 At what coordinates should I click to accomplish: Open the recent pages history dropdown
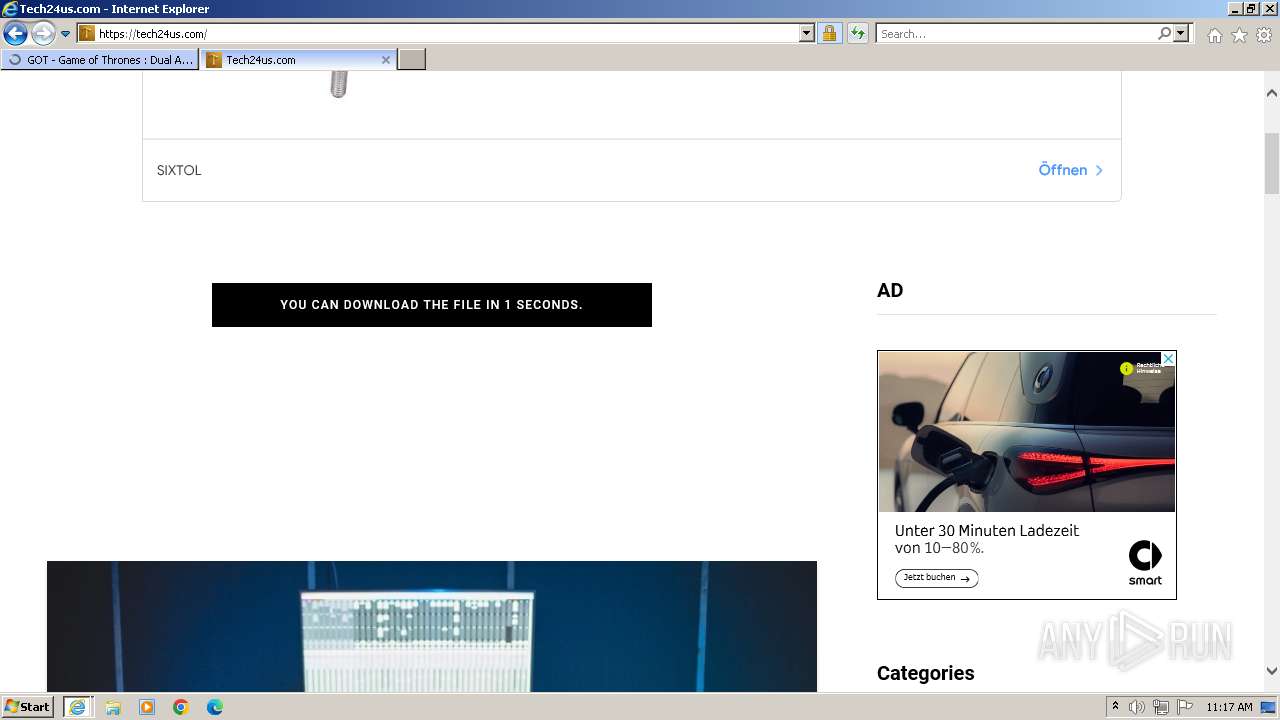(x=66, y=34)
